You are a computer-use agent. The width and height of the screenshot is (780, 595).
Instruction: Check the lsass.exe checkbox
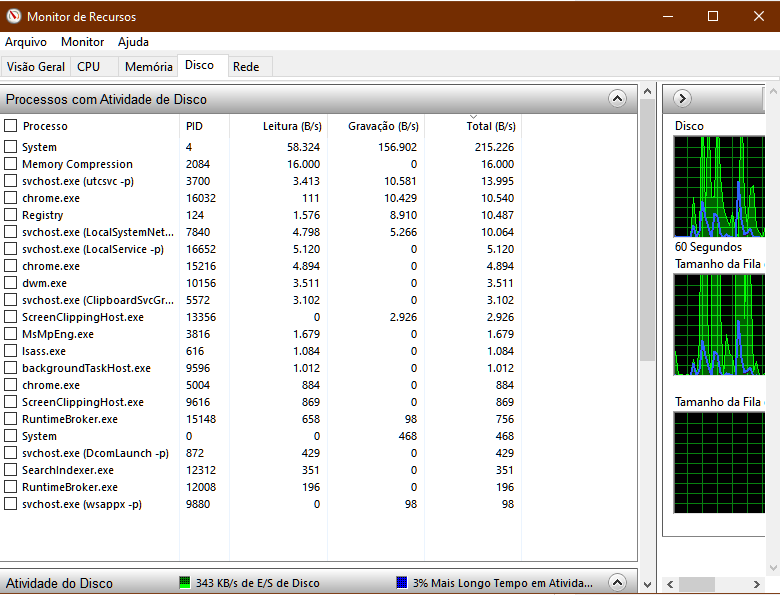point(10,351)
